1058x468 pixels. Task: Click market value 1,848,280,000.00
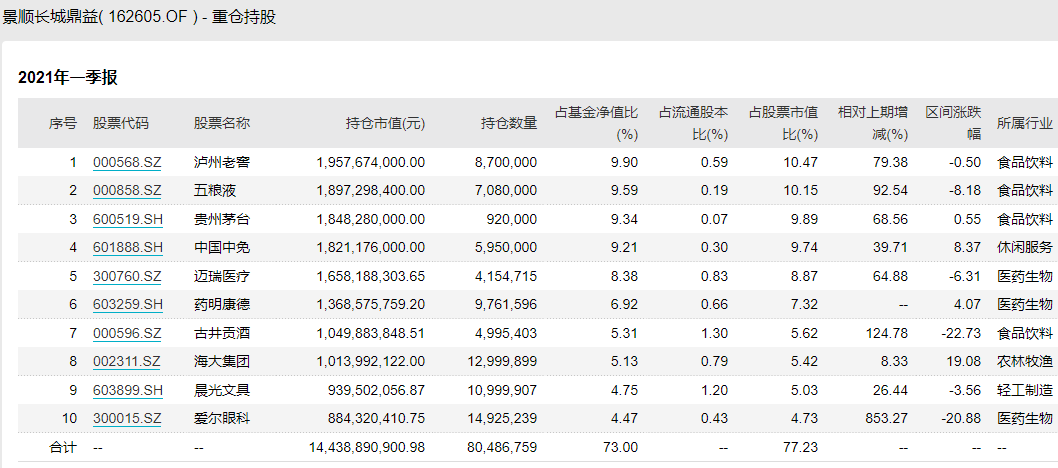(x=371, y=219)
